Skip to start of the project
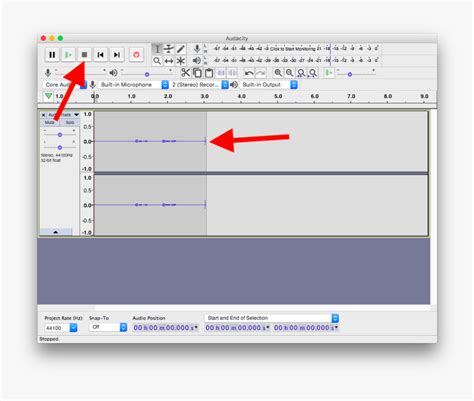 click(x=100, y=55)
